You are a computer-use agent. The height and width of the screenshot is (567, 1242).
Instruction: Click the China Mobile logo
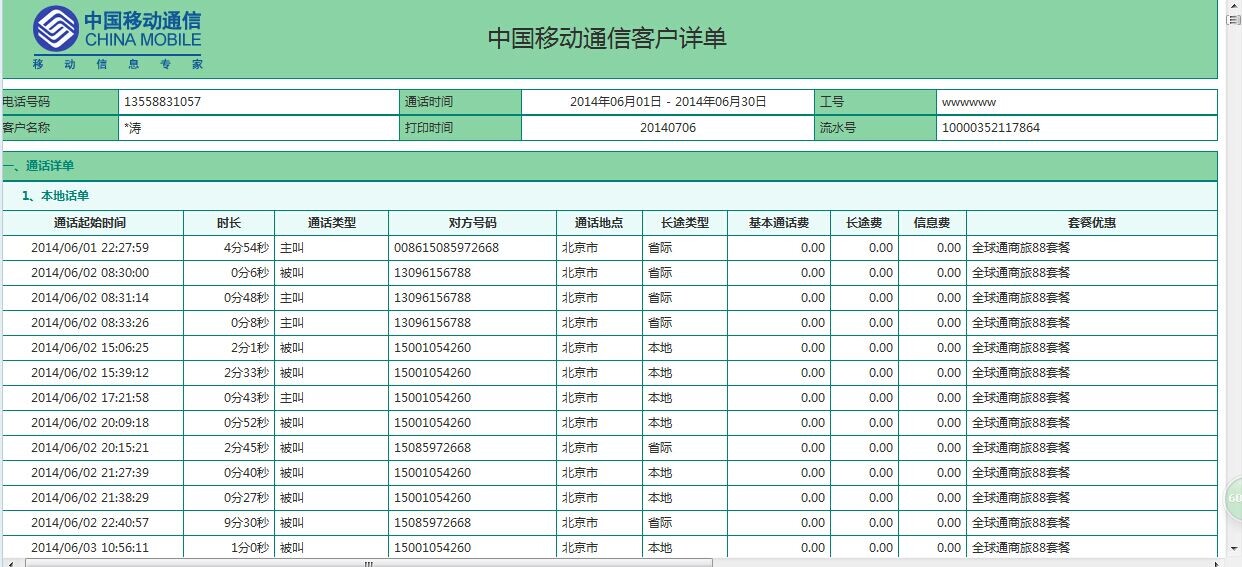(x=117, y=38)
